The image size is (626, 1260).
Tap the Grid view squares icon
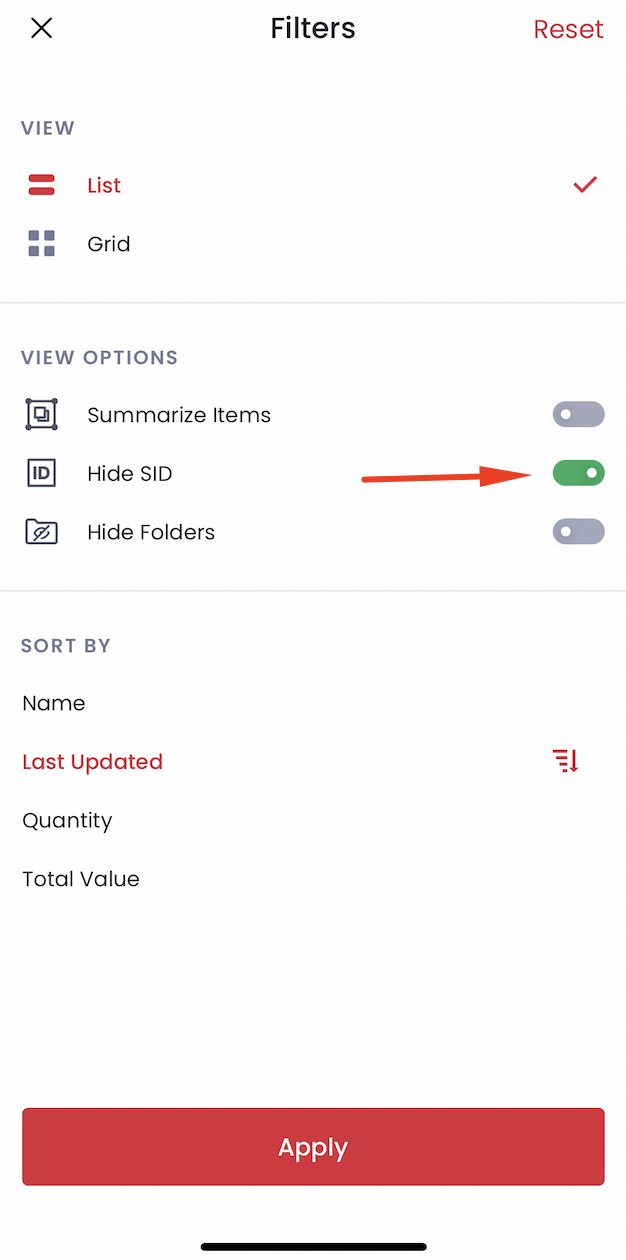[x=41, y=243]
